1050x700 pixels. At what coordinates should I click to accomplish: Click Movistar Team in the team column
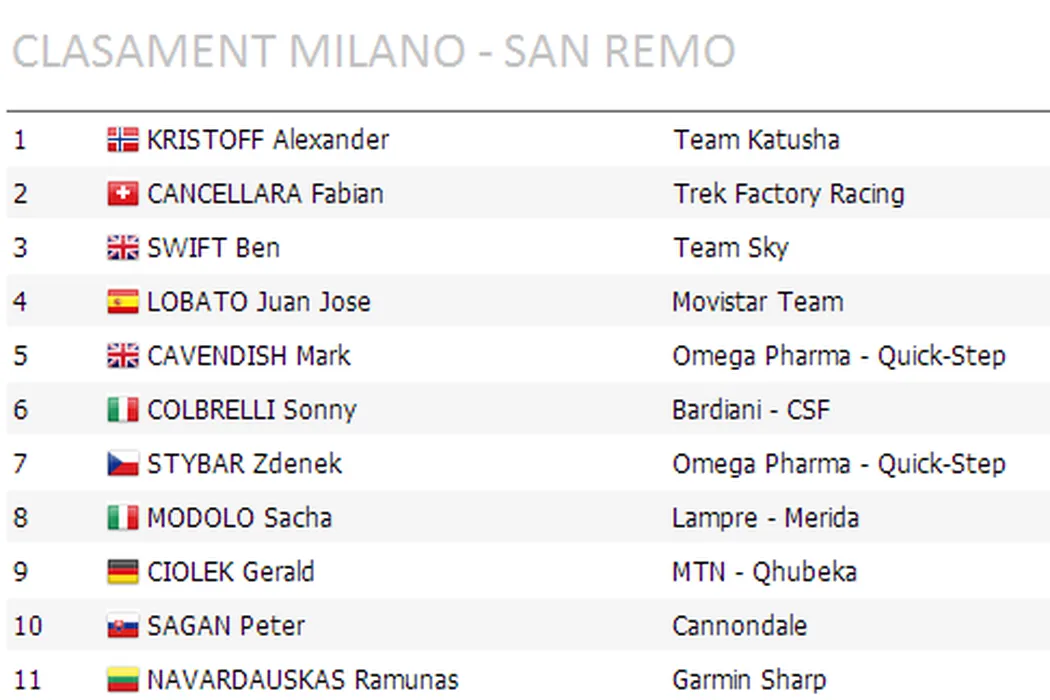tap(757, 302)
